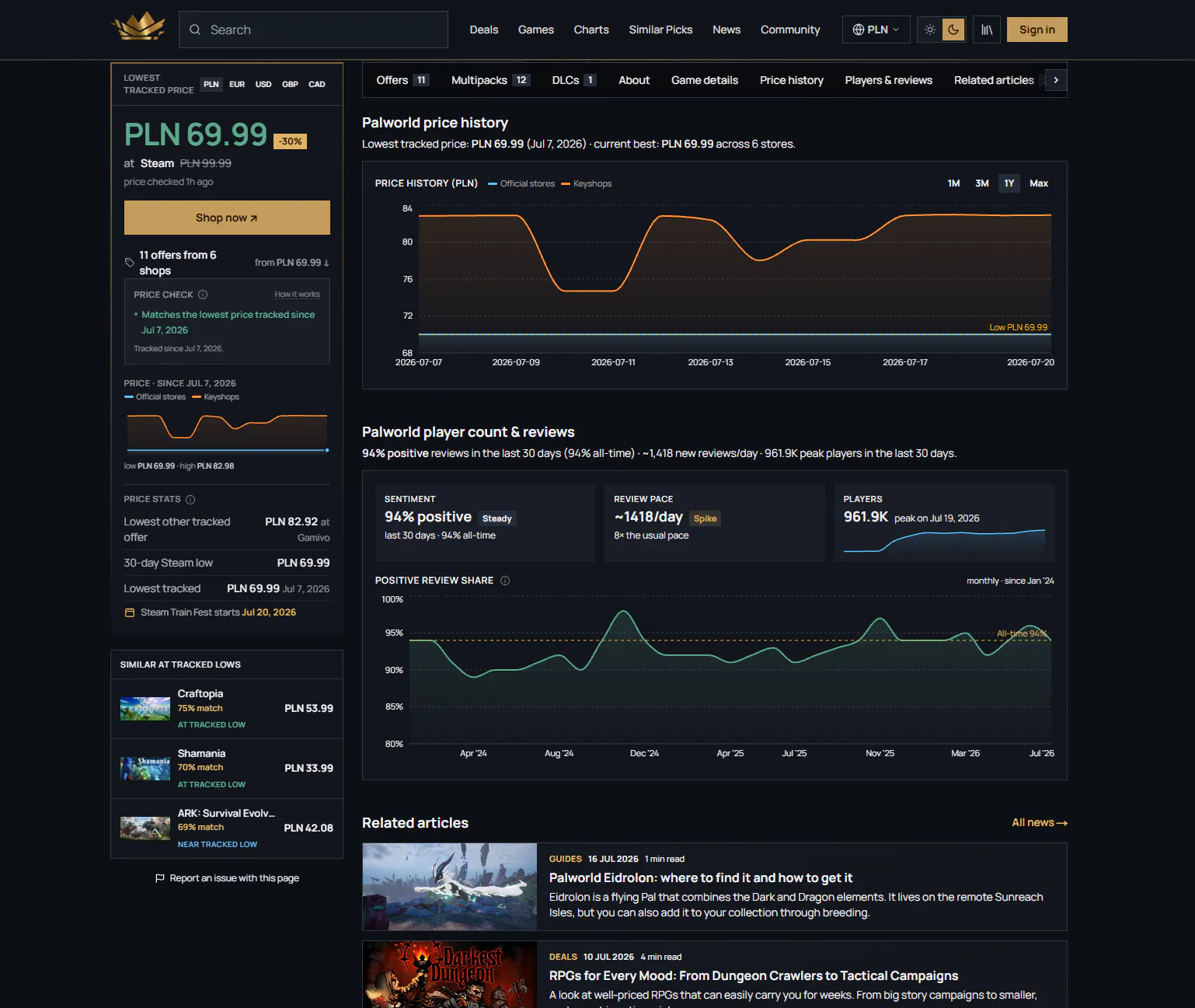Open the Players & reviews tab
Screen dimensions: 1195x1008
click(889, 80)
